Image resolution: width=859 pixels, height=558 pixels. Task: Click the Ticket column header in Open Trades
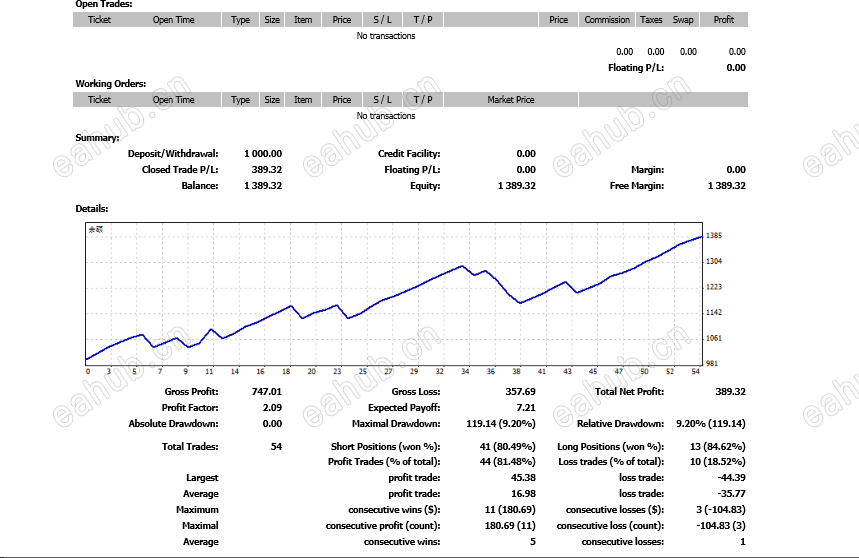[x=99, y=20]
